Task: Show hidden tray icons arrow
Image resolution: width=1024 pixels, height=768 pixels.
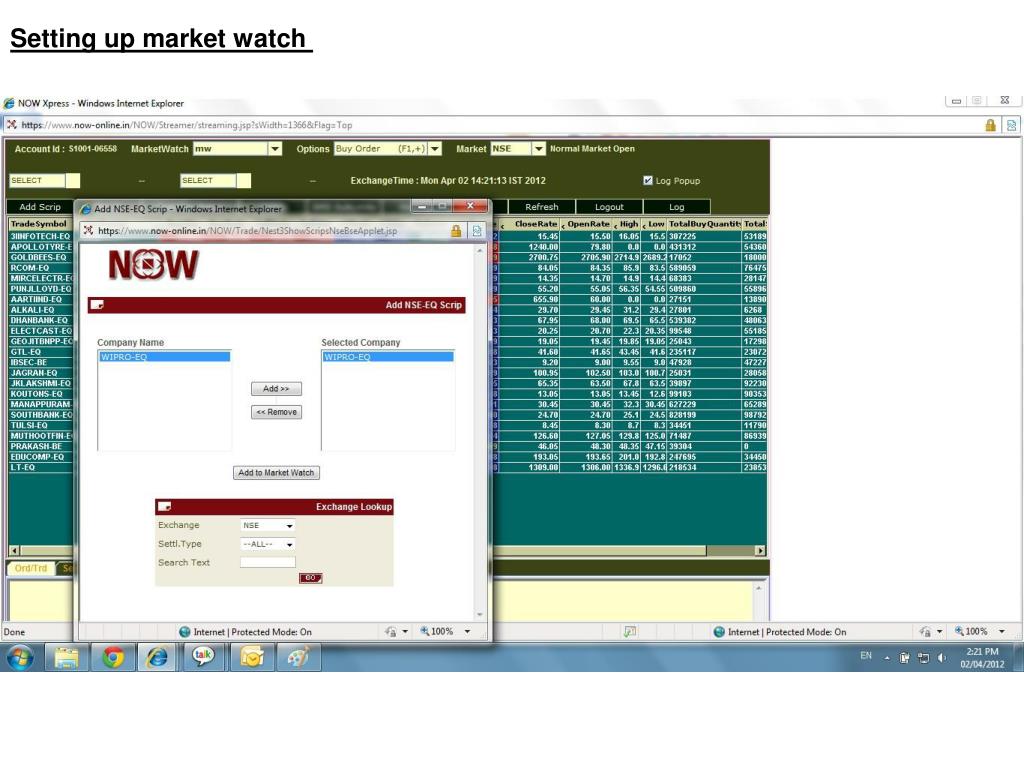Action: tap(887, 658)
